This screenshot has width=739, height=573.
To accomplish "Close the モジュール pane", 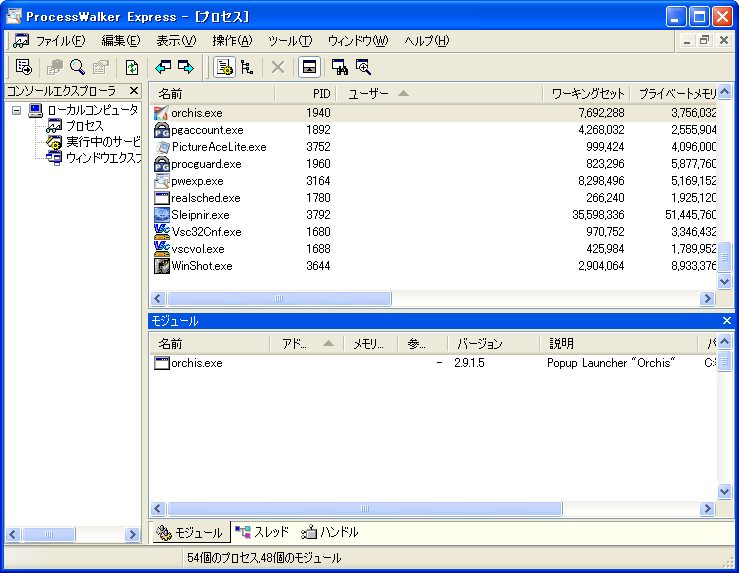I will 727,321.
